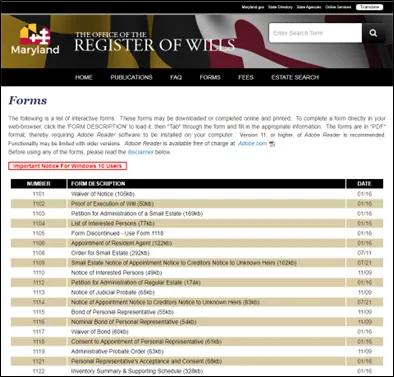Open Small Estate Notice of Appointment form
The image size is (394, 377).
coord(184,263)
